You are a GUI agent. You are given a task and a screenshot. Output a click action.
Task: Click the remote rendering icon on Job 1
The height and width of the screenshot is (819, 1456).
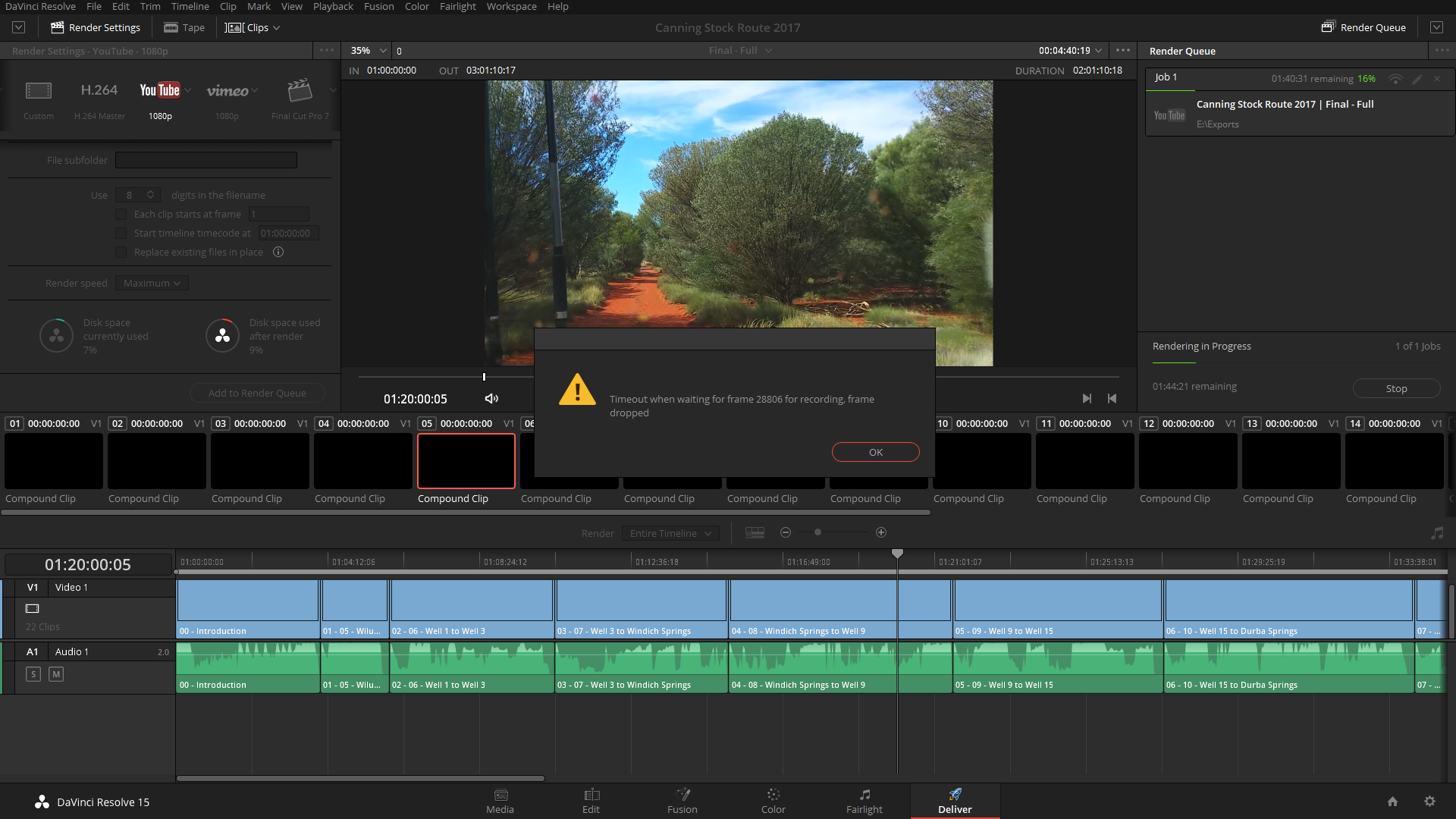pyautogui.click(x=1395, y=79)
